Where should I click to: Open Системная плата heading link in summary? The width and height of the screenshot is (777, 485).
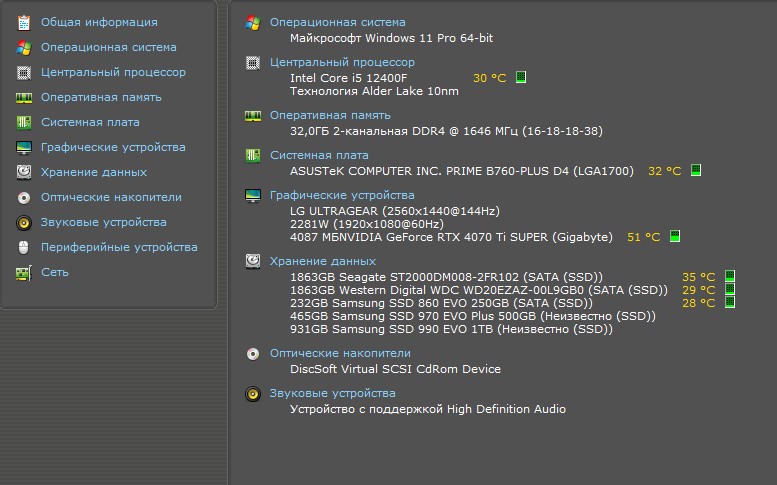pos(319,155)
